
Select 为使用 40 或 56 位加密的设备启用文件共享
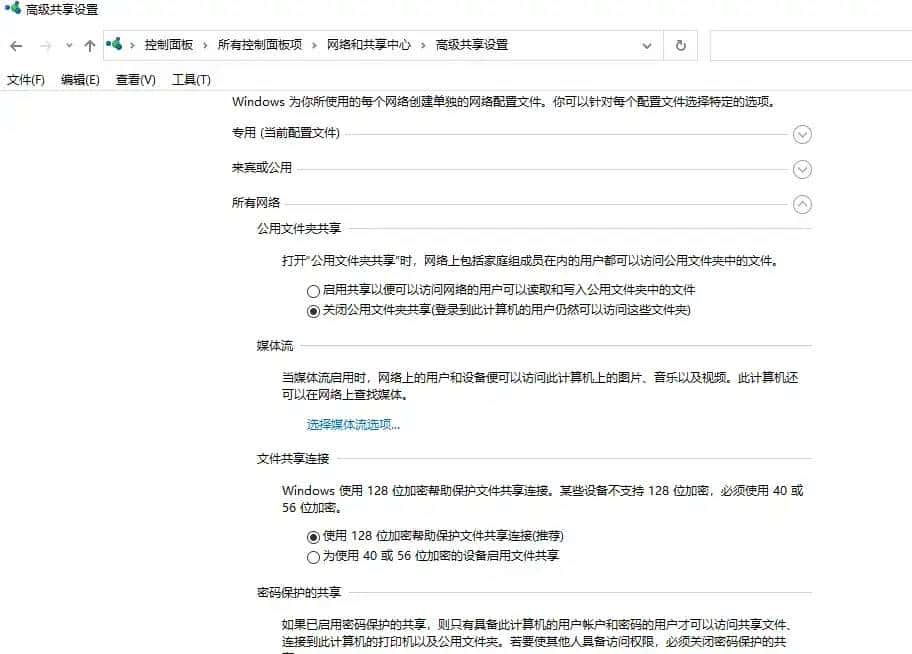[x=313, y=557]
